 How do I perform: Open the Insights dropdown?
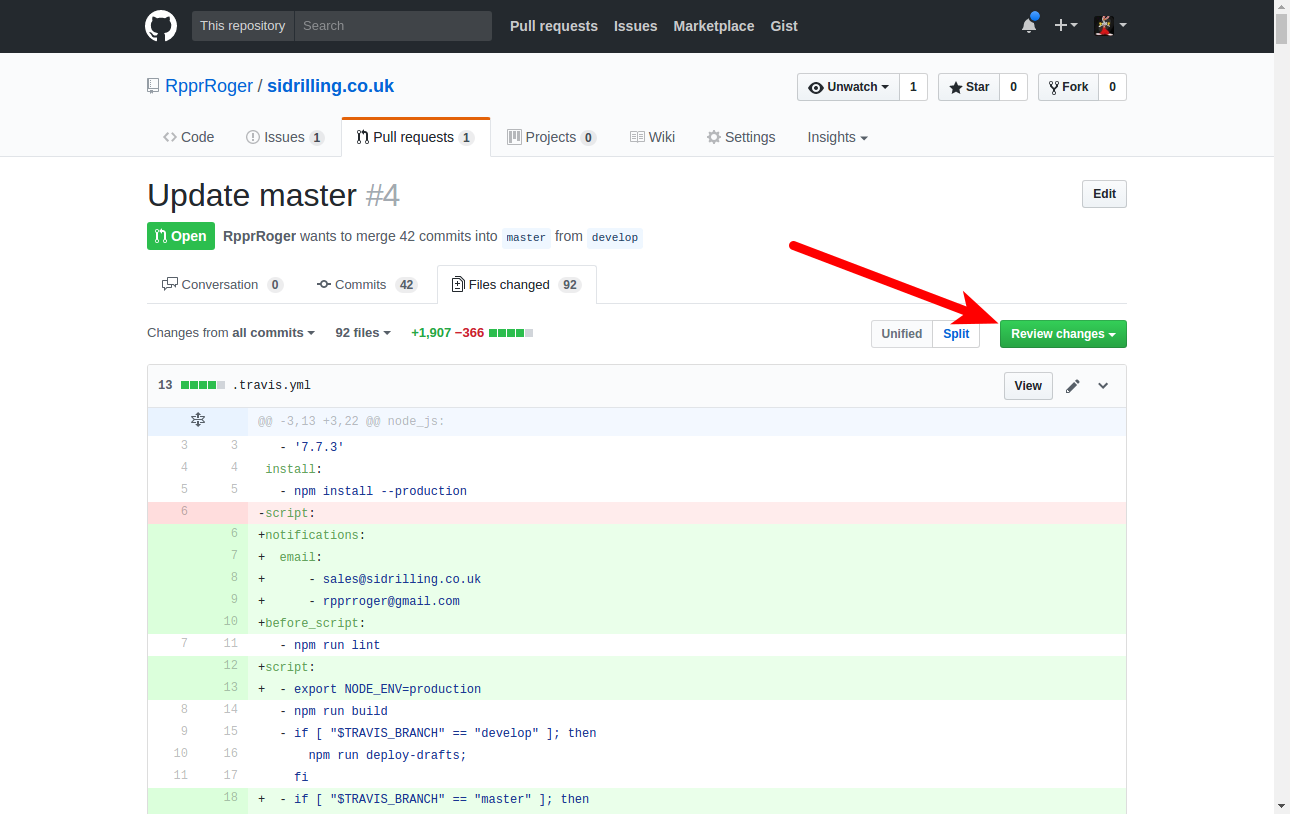click(837, 137)
